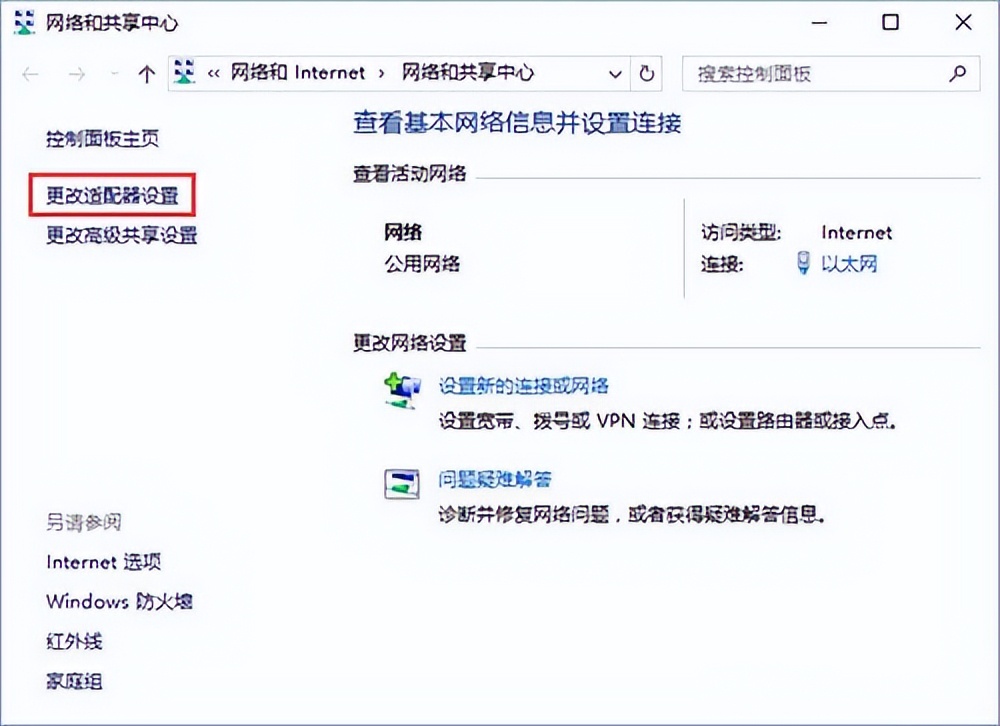Click the troubleshooting icon beside 问题疑难解答

point(401,482)
